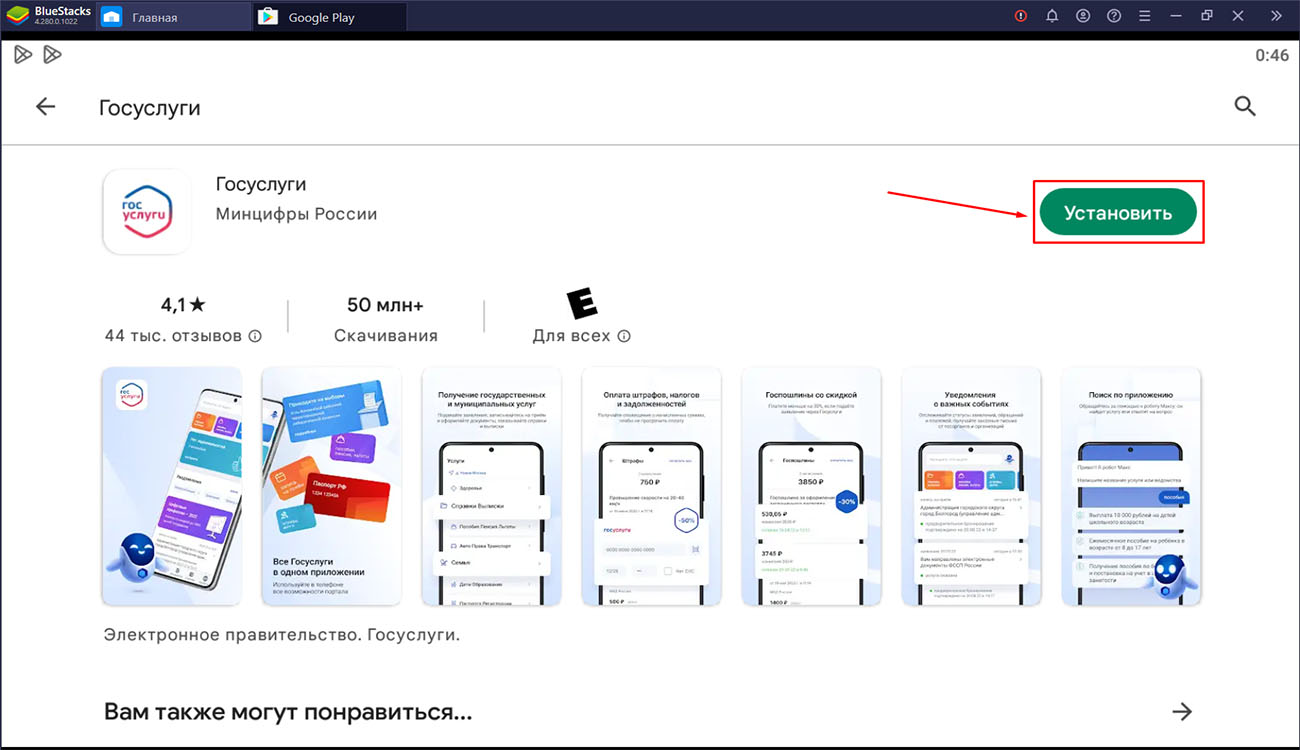1300x750 pixels.
Task: Click the red alert notification icon in title bar
Action: 1020,16
